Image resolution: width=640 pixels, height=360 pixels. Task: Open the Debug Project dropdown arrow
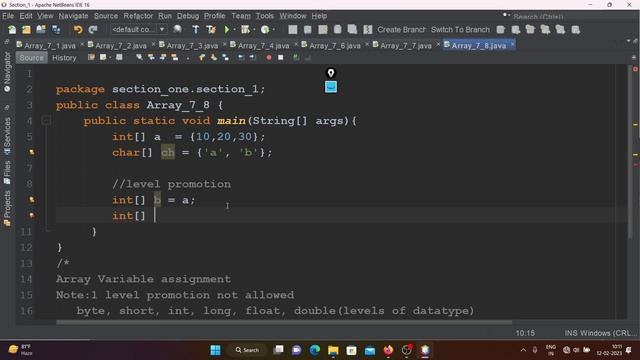coord(254,29)
